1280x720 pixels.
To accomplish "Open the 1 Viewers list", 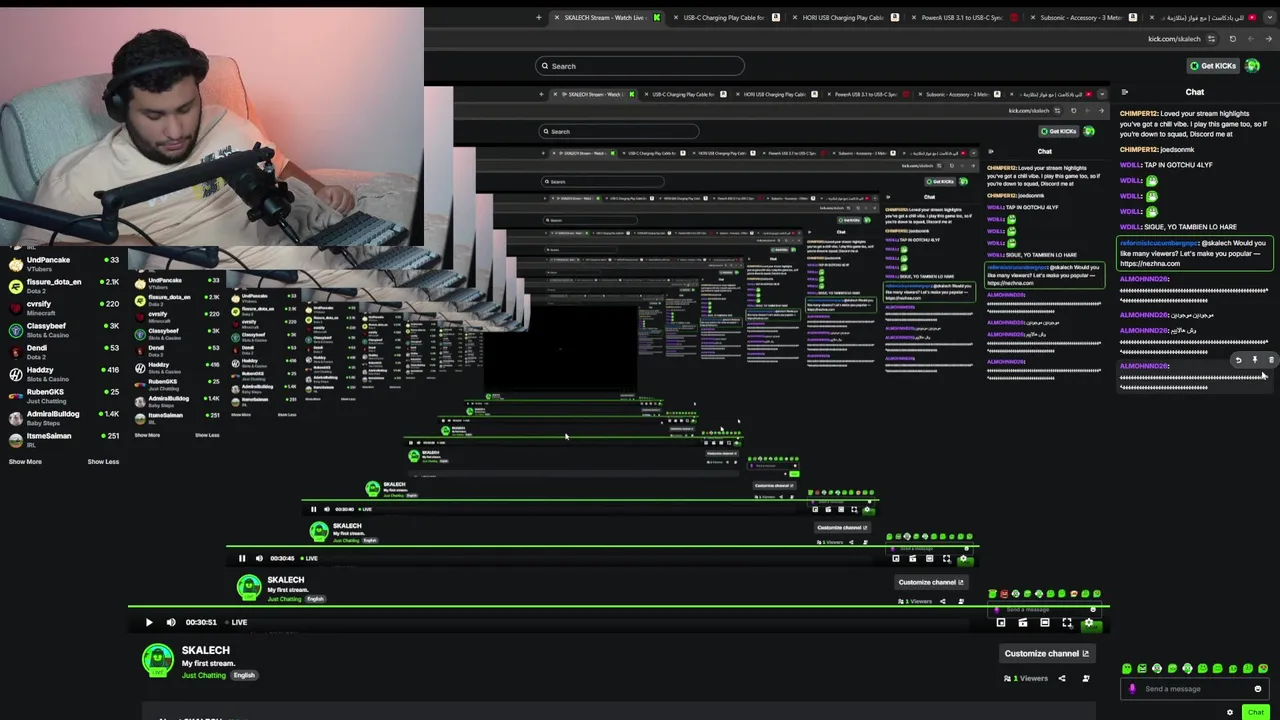I will click(x=1026, y=678).
